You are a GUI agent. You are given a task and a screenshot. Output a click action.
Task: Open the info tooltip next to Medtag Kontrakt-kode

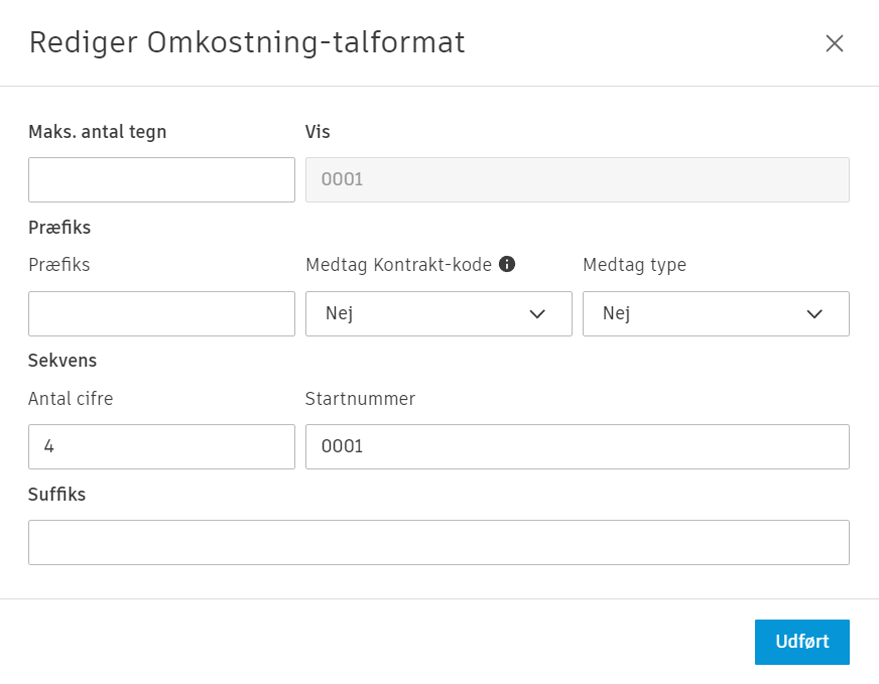[508, 264]
